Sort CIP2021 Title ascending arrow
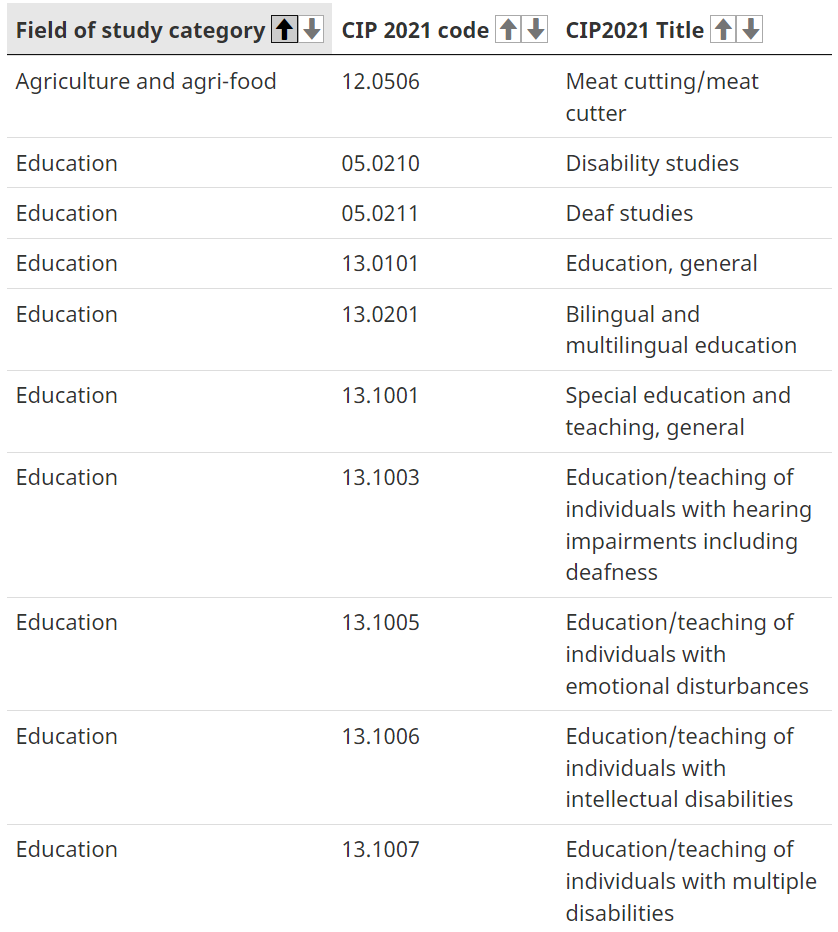Image resolution: width=838 pixels, height=932 pixels. (723, 29)
